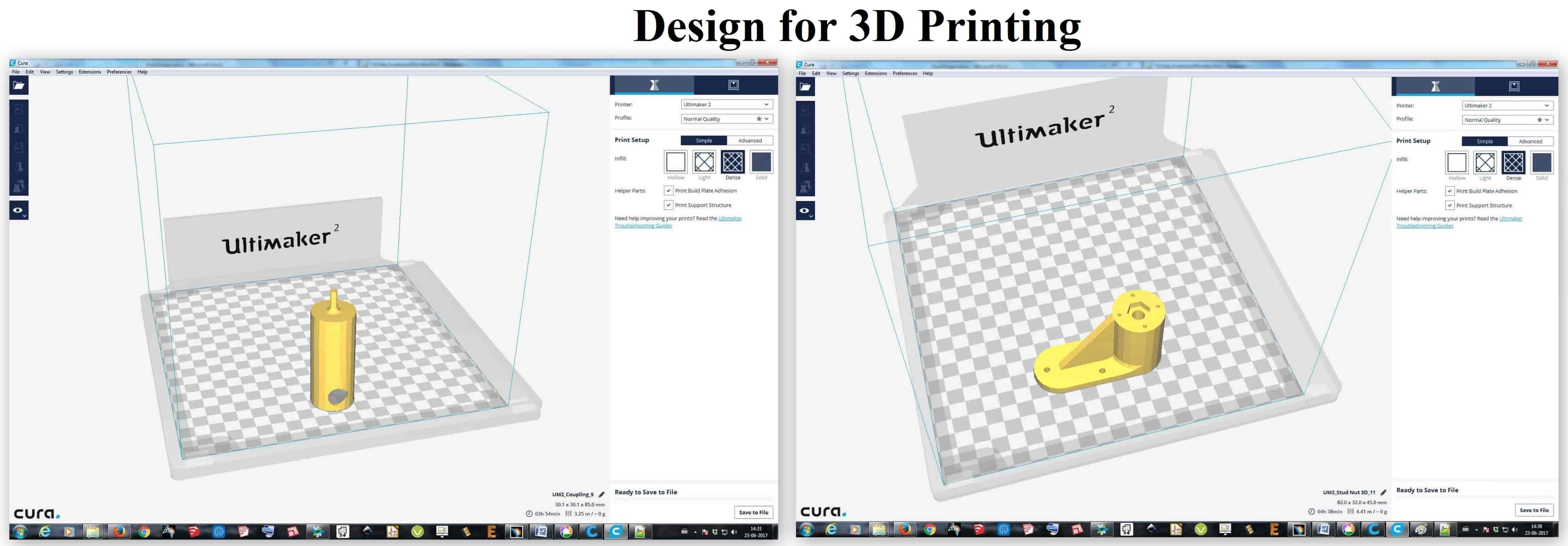Select the Move tool in left Cura window
Viewport: 1568px width, 546px height.
[19, 110]
